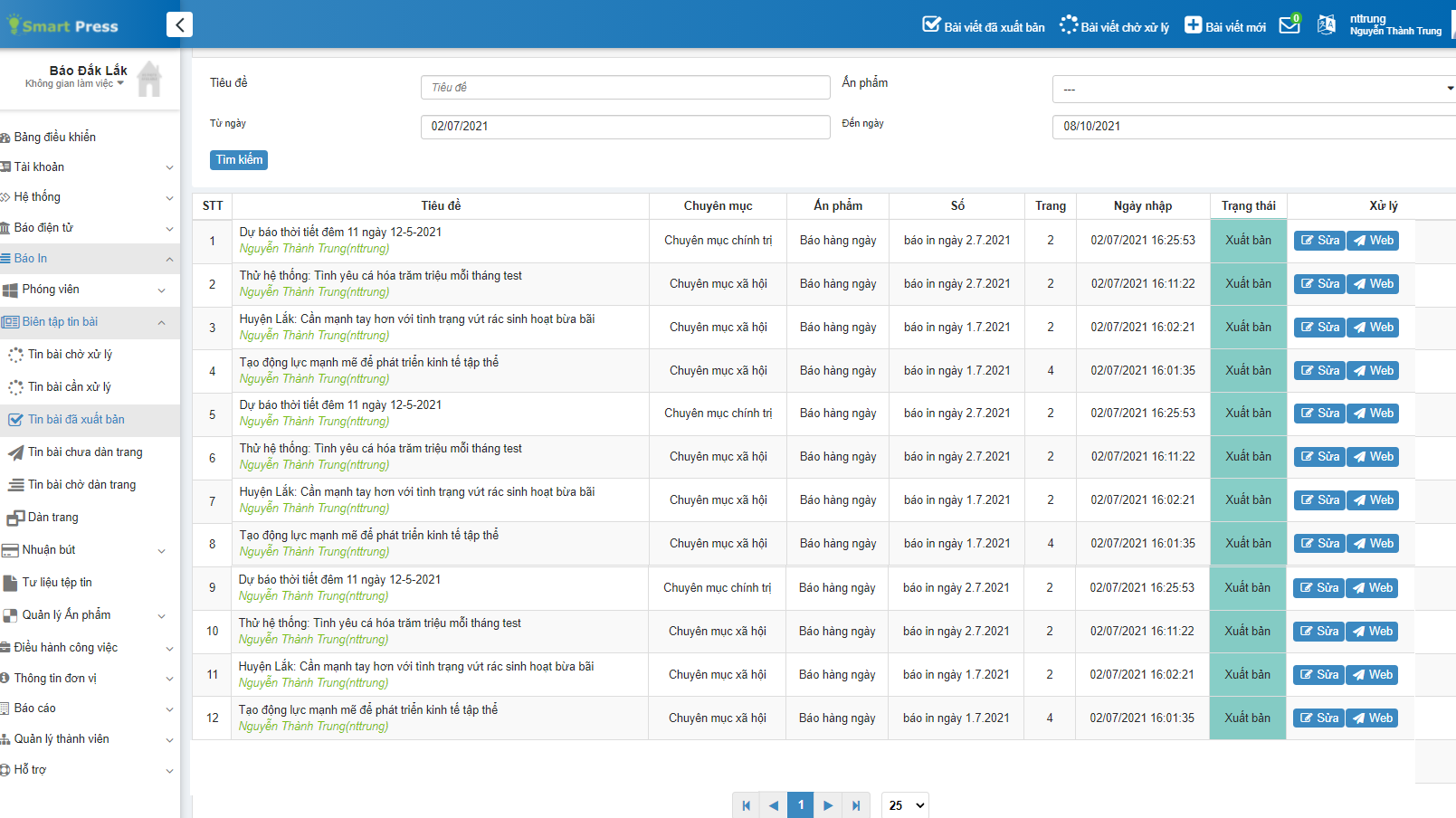Click Web button for row 9

(x=1372, y=588)
